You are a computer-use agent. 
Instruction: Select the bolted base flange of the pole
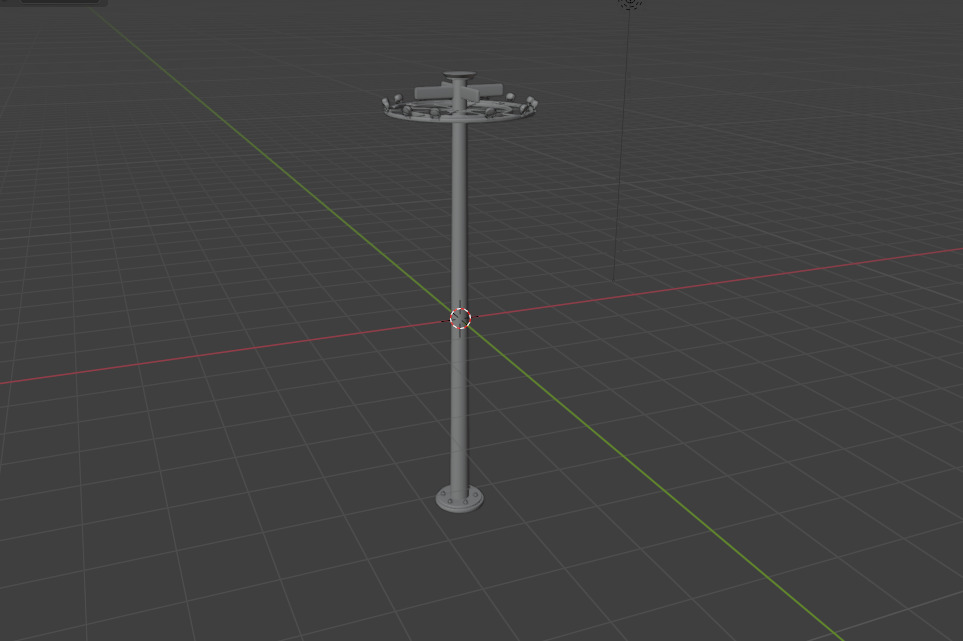[x=459, y=498]
